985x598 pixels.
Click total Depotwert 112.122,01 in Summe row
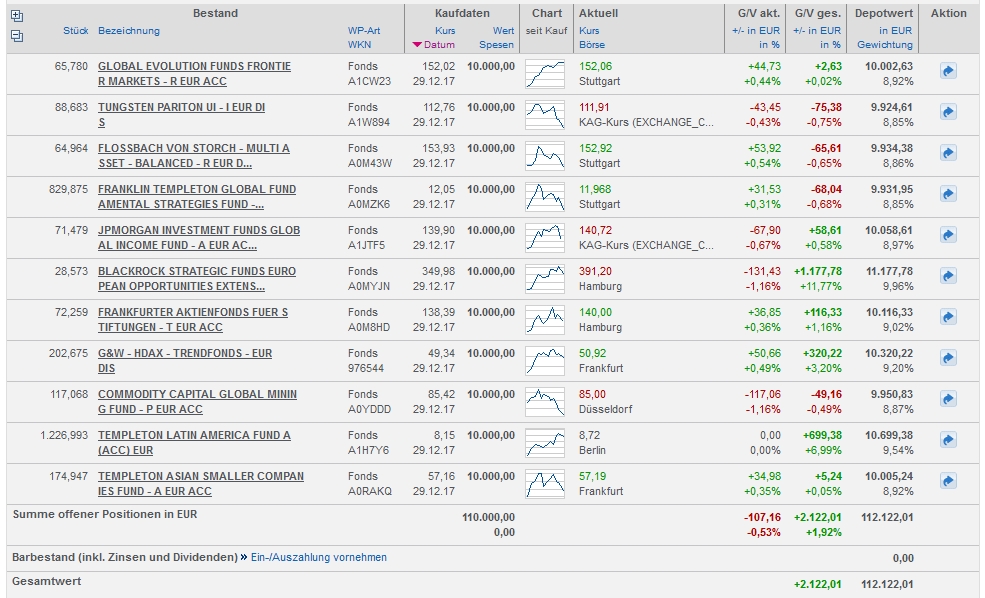click(x=887, y=518)
